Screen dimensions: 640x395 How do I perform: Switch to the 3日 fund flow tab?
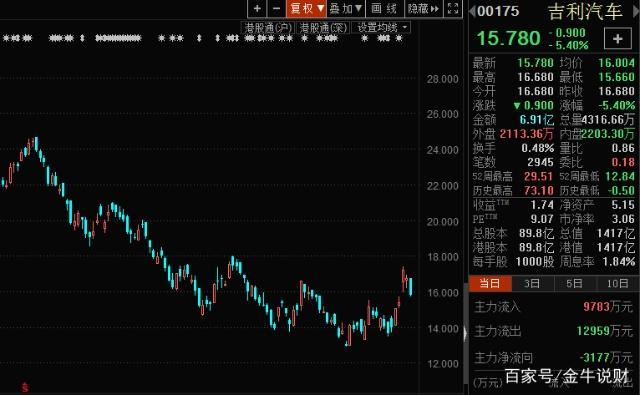click(x=532, y=283)
